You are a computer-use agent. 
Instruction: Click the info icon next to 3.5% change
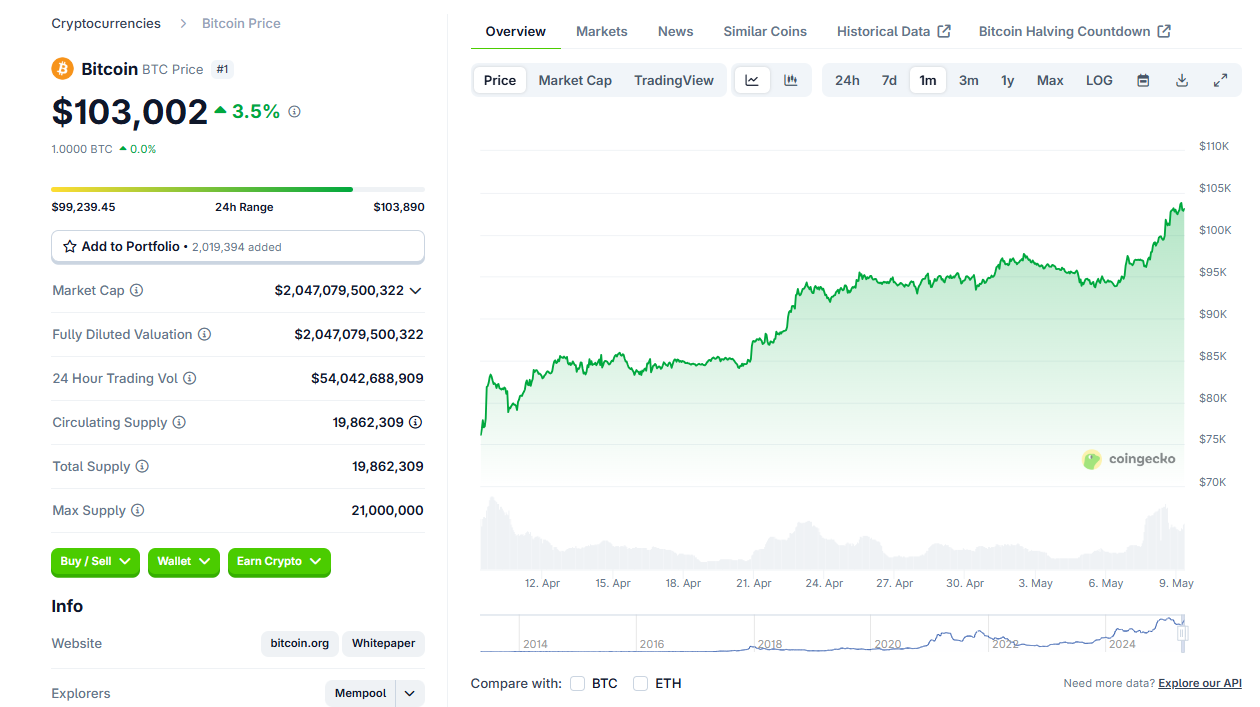(294, 112)
